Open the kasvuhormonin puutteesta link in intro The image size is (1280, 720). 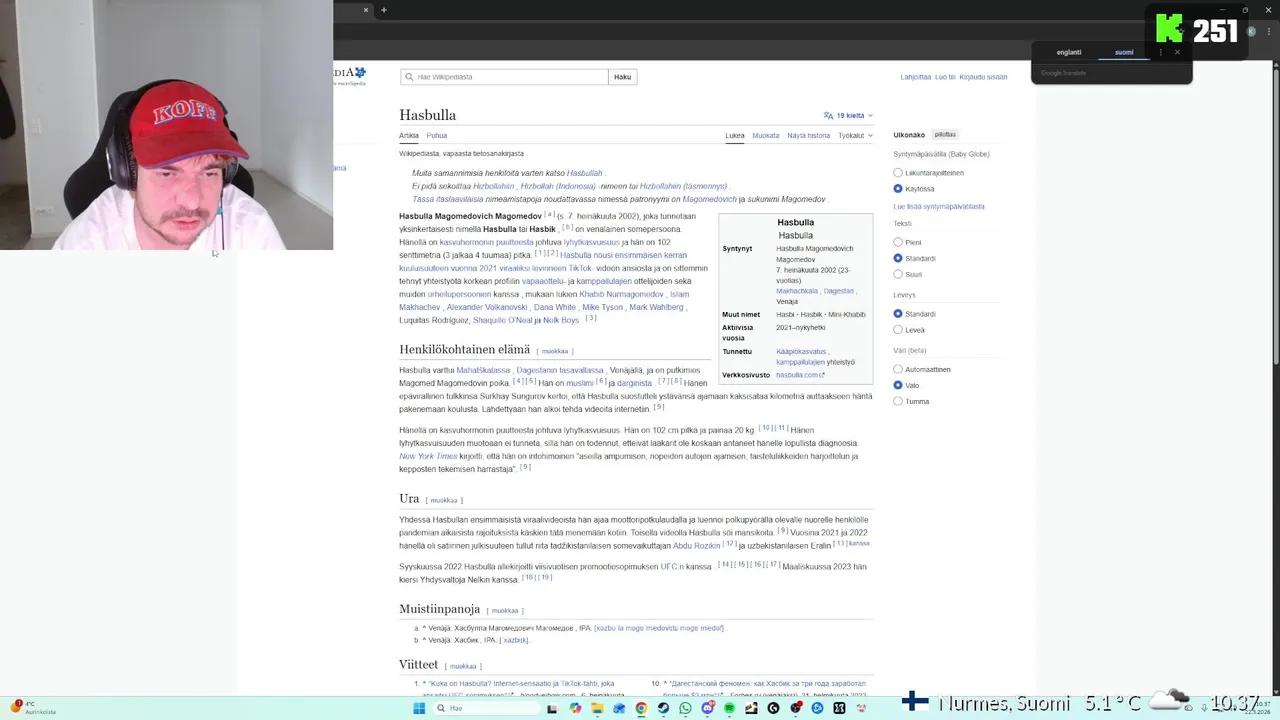(486, 242)
